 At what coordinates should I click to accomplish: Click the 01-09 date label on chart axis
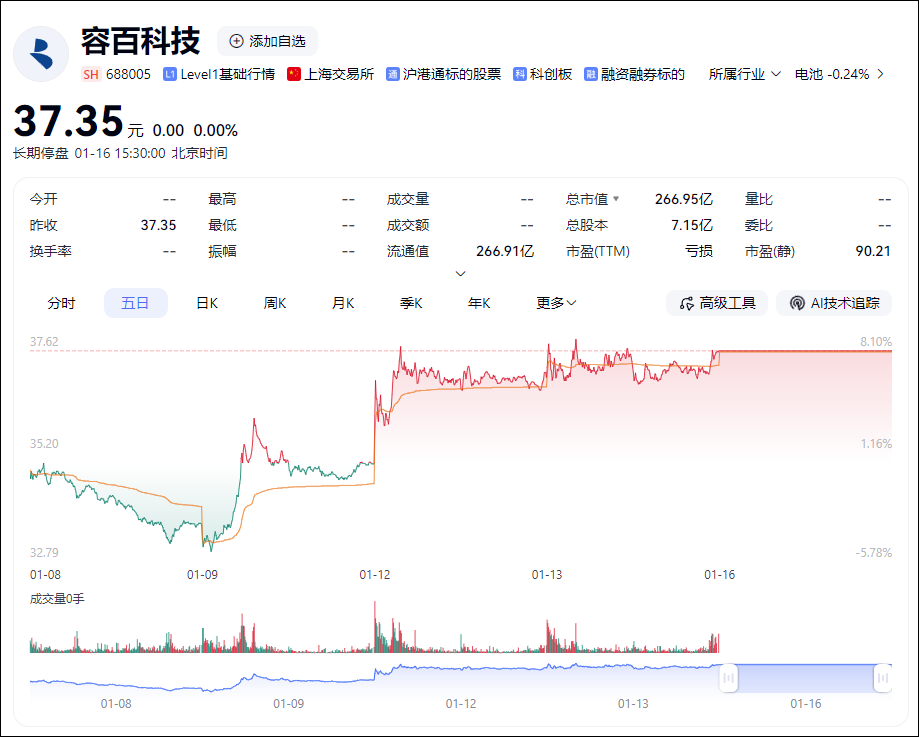(x=202, y=575)
